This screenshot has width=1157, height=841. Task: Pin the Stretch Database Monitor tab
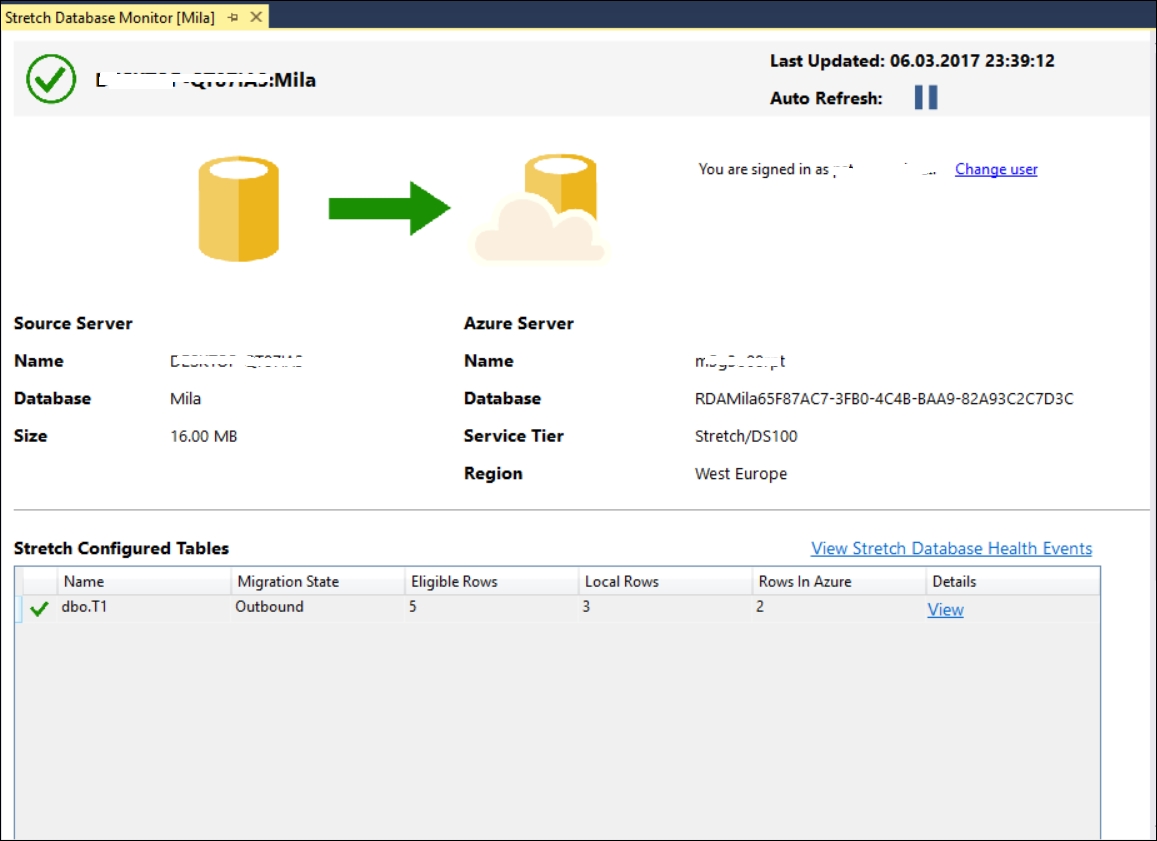click(233, 17)
